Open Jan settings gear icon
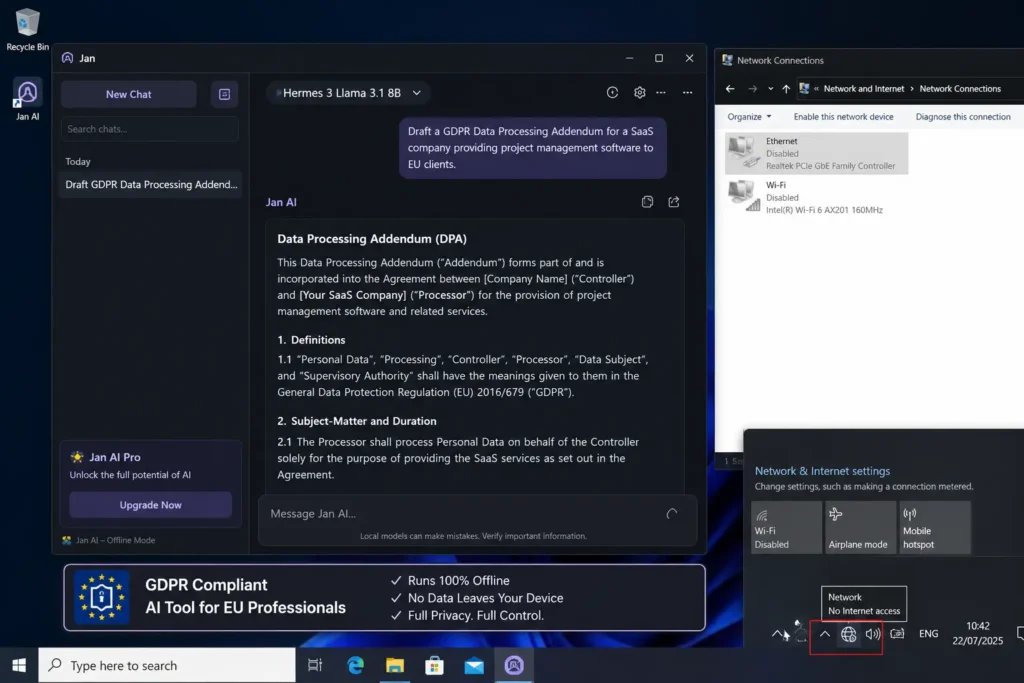Image resolution: width=1024 pixels, height=683 pixels. click(639, 93)
